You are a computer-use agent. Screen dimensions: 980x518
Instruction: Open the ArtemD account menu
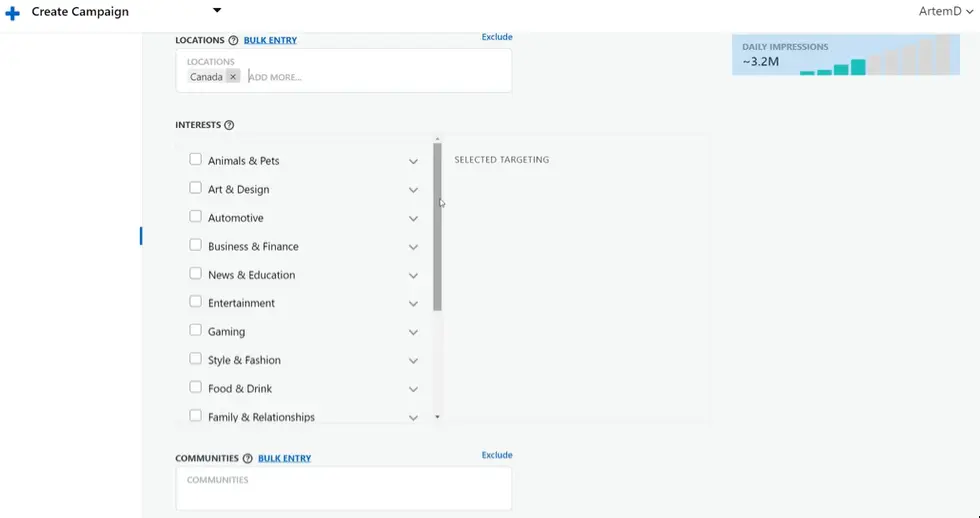click(944, 12)
